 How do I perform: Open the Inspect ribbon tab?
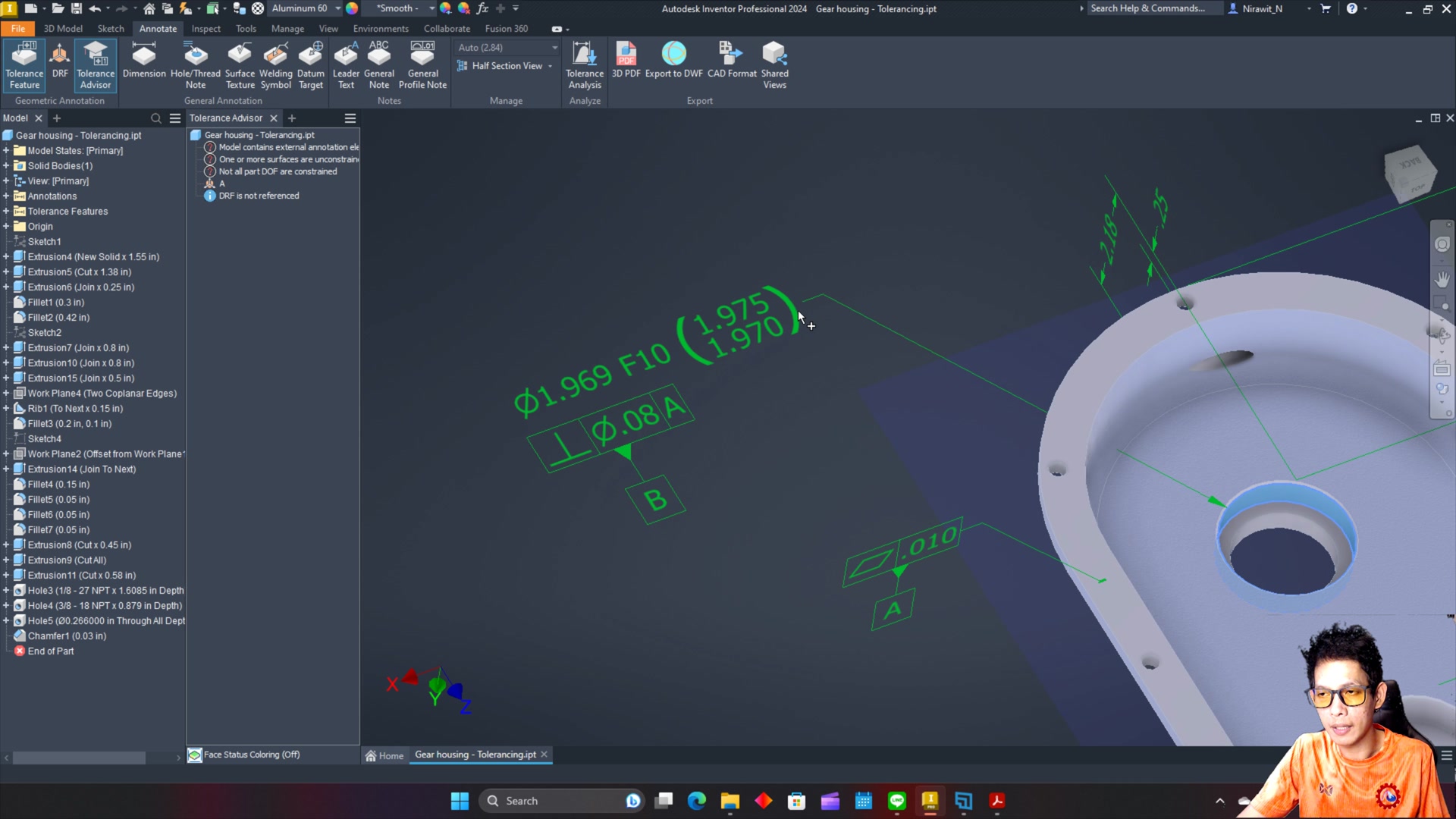[x=206, y=29]
